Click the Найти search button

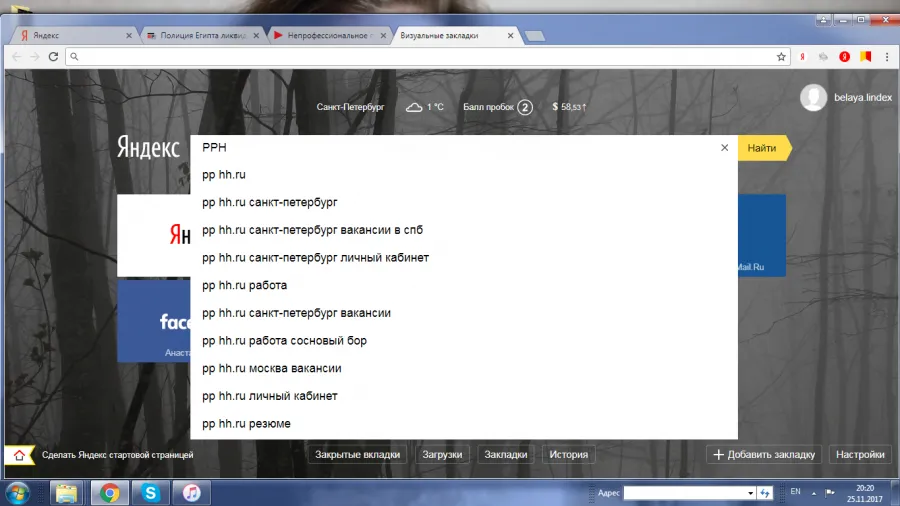point(763,148)
